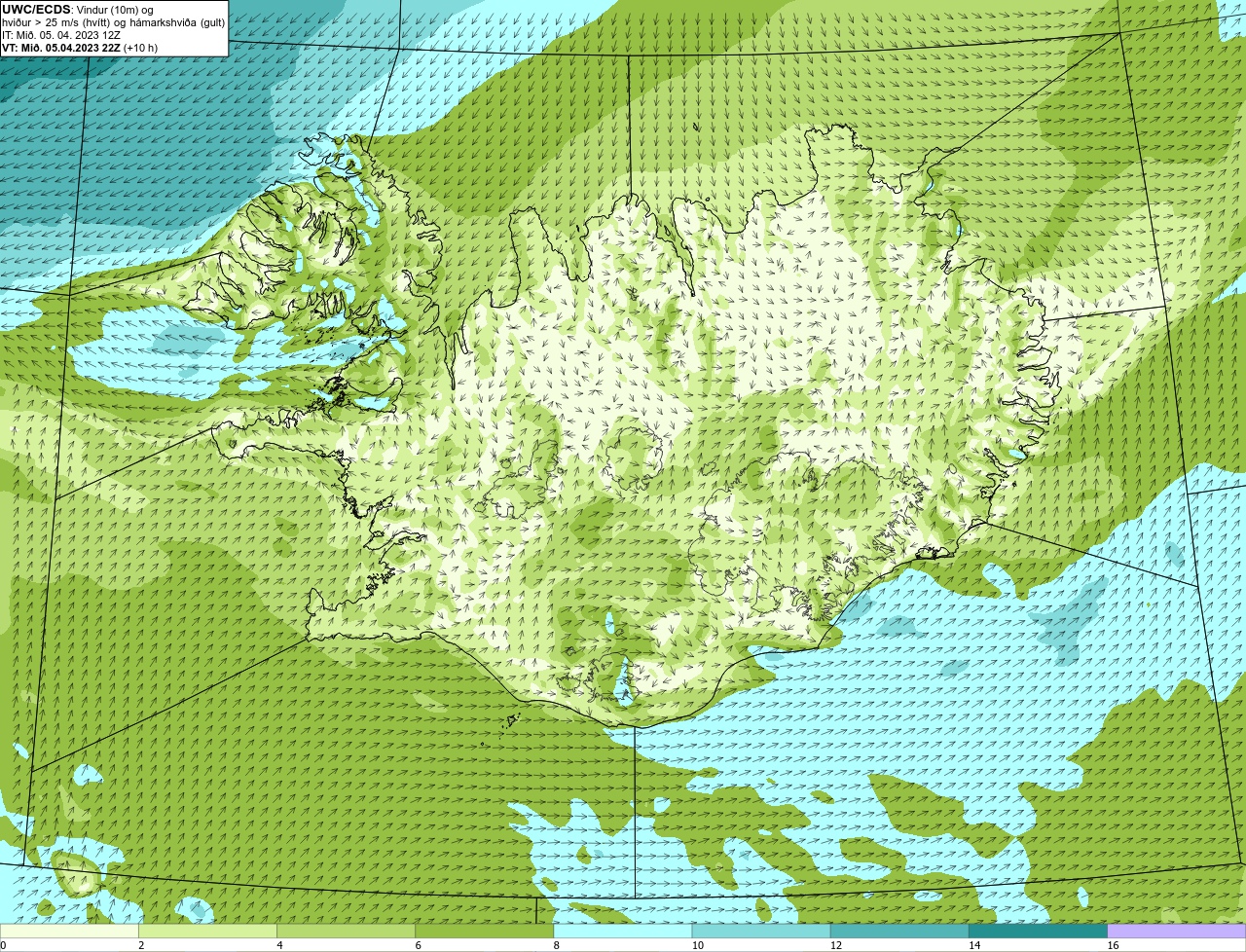
Task: Click the 'hviður > 25 m/s (hvítt)' legend line
Action: pos(113,22)
